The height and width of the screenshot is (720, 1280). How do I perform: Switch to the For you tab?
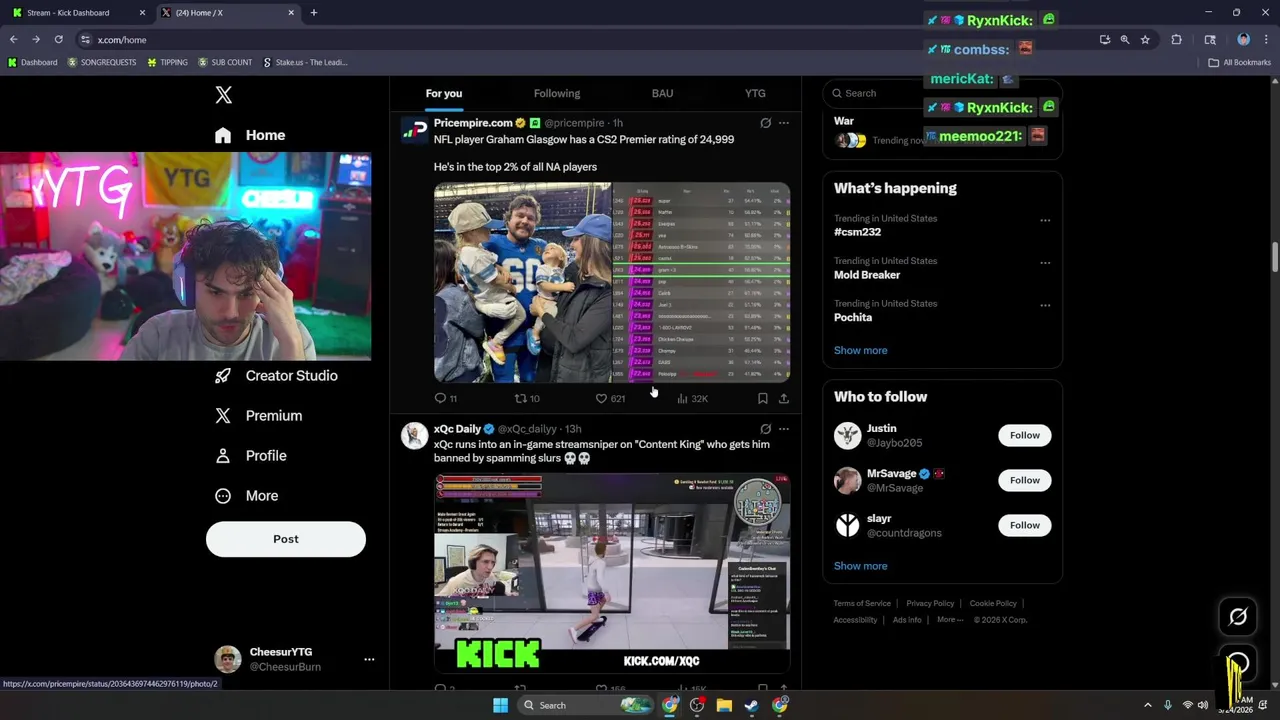click(444, 93)
